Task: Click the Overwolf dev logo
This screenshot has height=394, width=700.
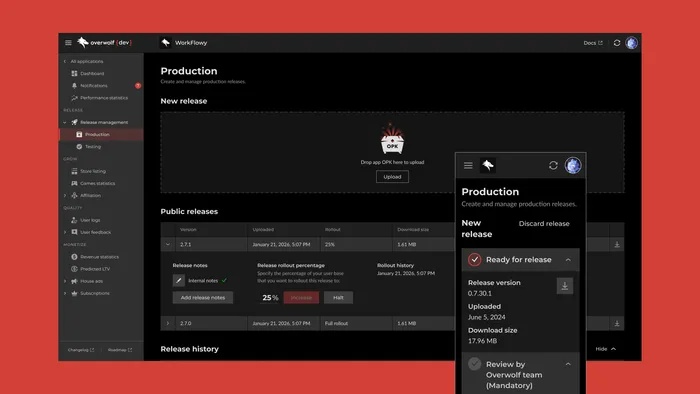Action: (x=104, y=42)
